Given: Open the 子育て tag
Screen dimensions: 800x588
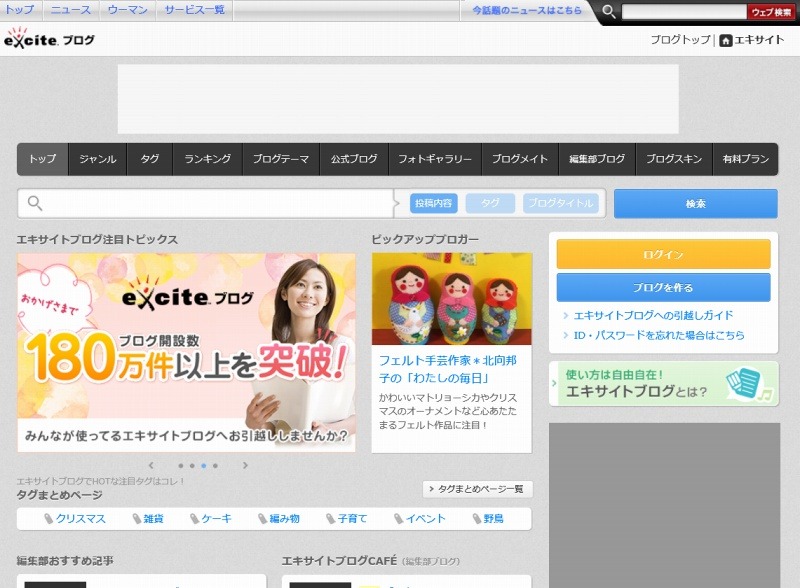Looking at the screenshot, I should click(x=352, y=519).
